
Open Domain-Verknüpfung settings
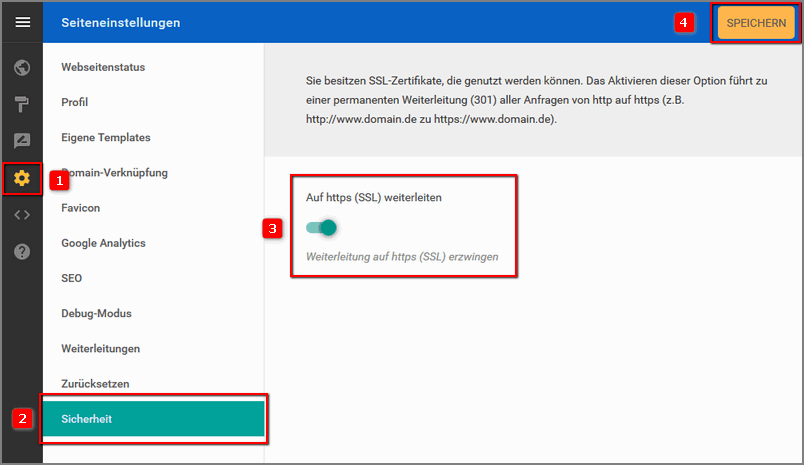(x=114, y=172)
